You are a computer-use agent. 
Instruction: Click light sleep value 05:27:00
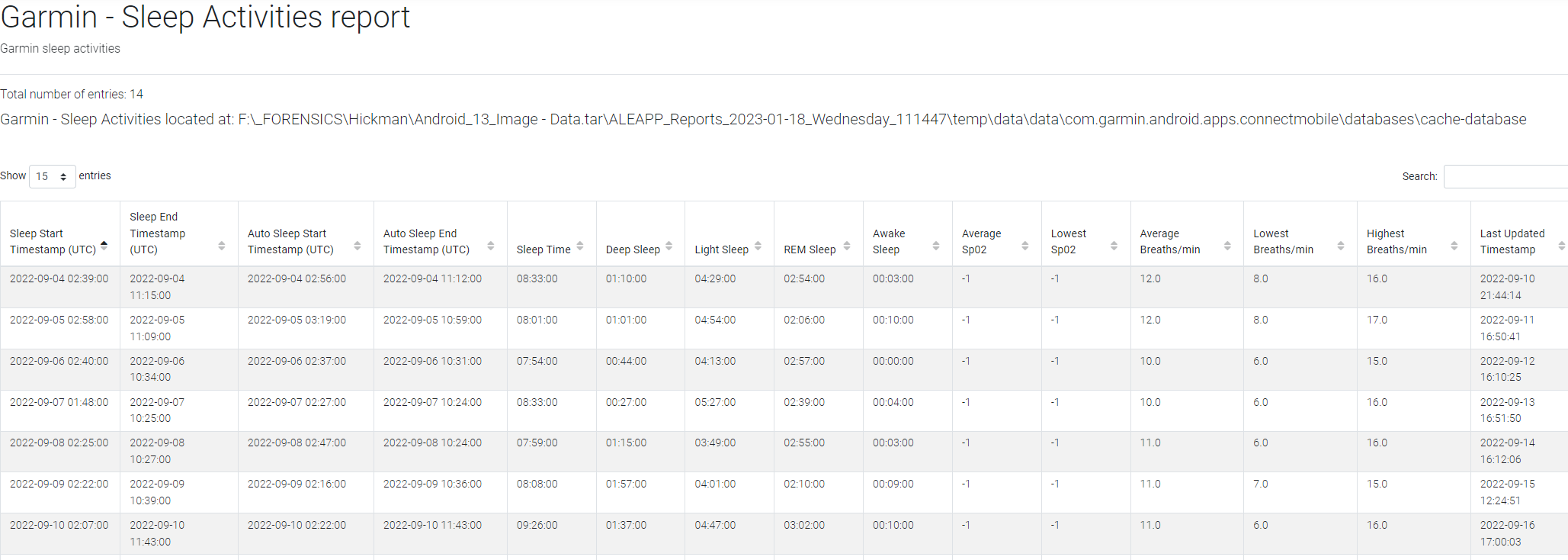point(715,402)
